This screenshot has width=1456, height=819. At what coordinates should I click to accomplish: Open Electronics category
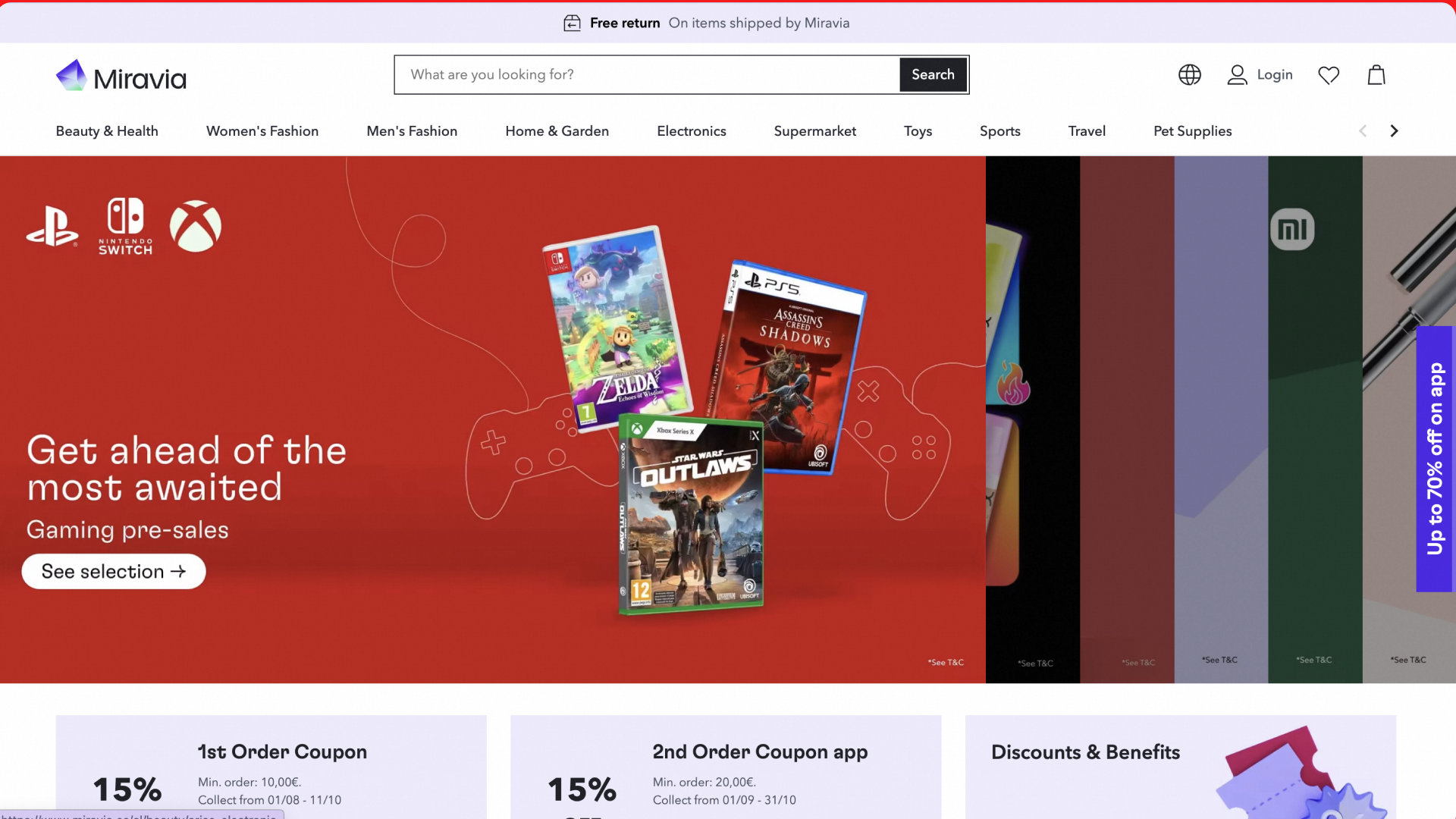coord(692,130)
